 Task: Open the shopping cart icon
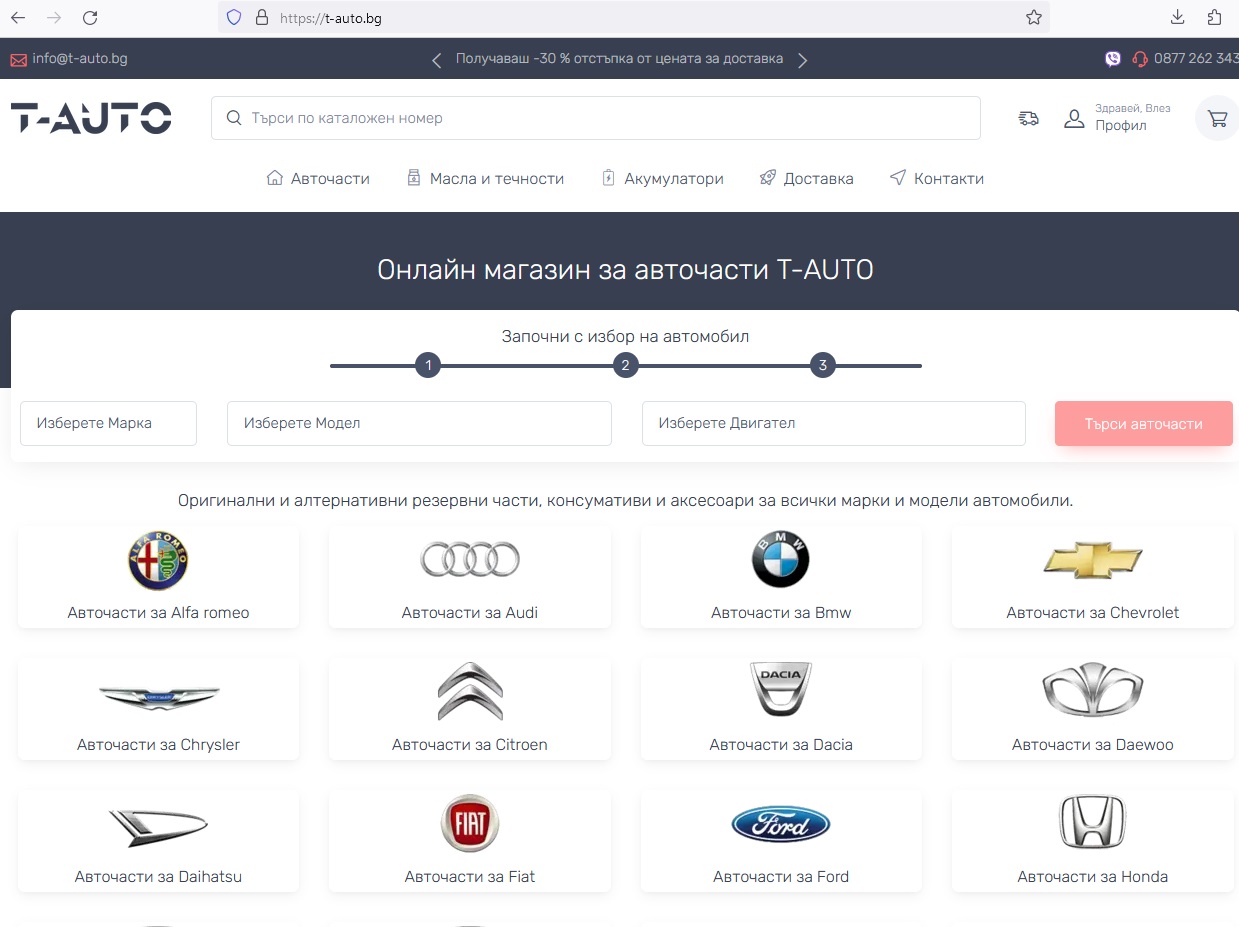1217,118
